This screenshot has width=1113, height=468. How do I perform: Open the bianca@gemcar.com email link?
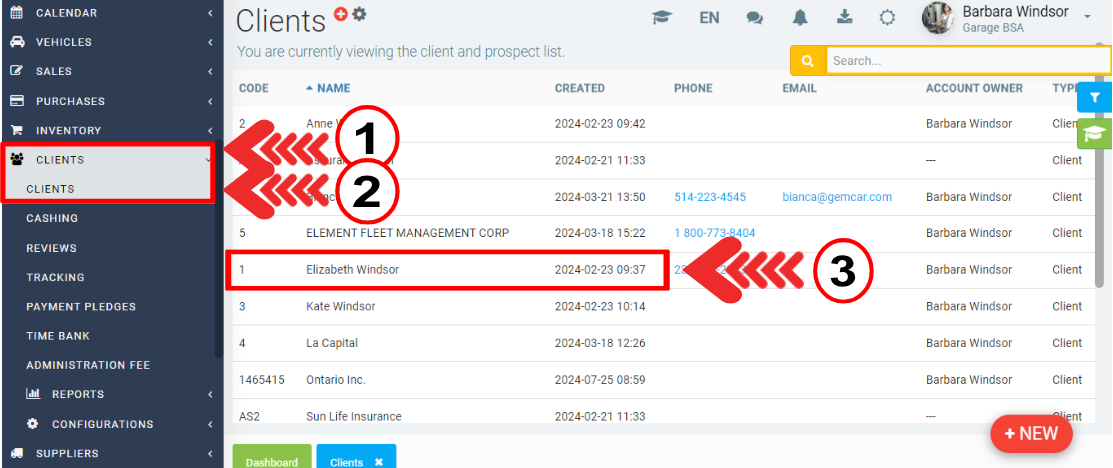pos(836,197)
